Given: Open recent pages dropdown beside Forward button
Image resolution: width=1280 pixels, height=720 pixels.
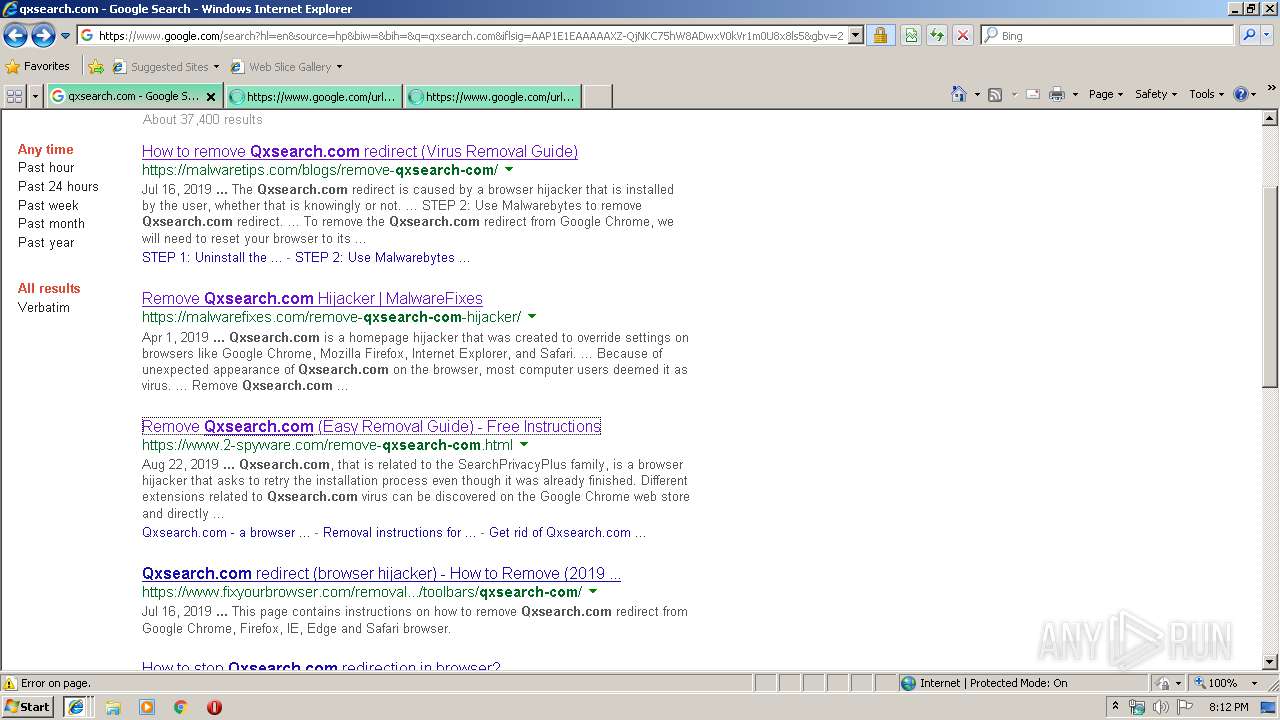Looking at the screenshot, I should [x=65, y=36].
